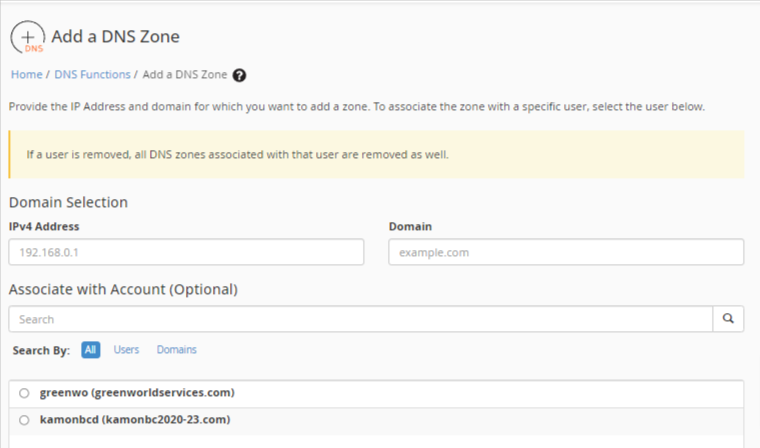
Task: Click the kamonbcd (kamonbc2020-23.com) label text
Action: (x=133, y=420)
